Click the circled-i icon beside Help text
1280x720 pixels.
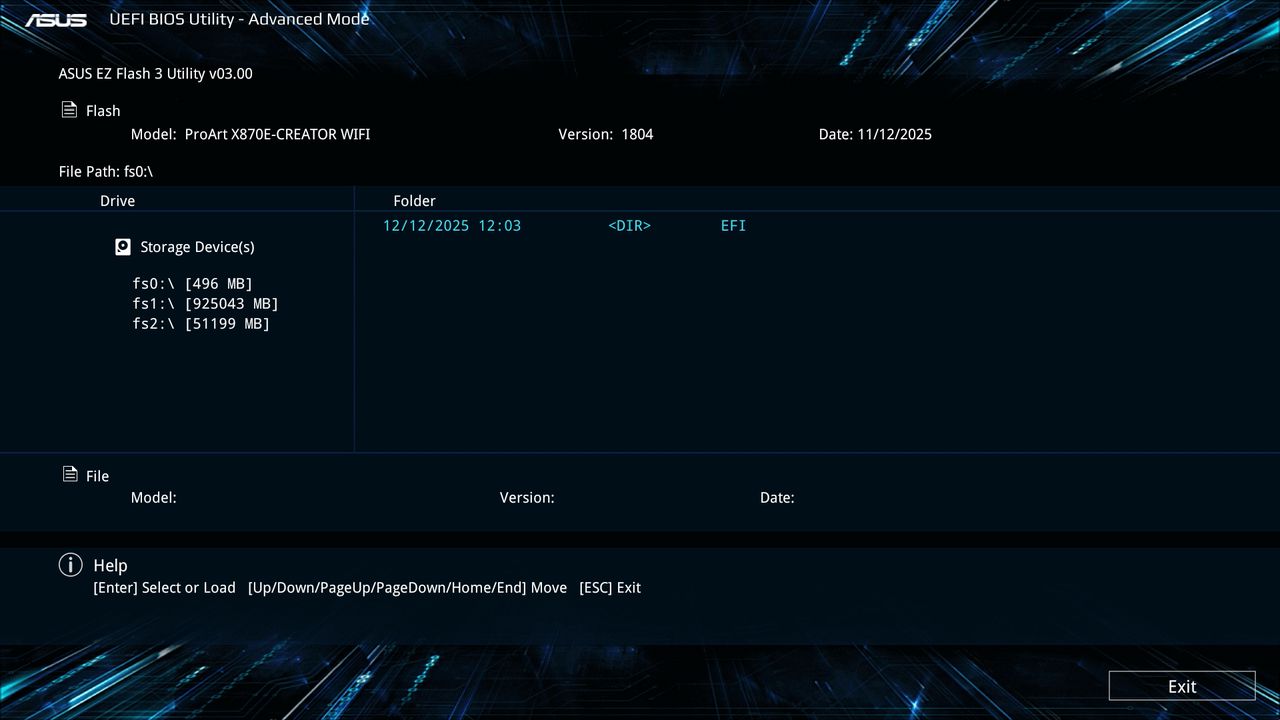pos(70,565)
